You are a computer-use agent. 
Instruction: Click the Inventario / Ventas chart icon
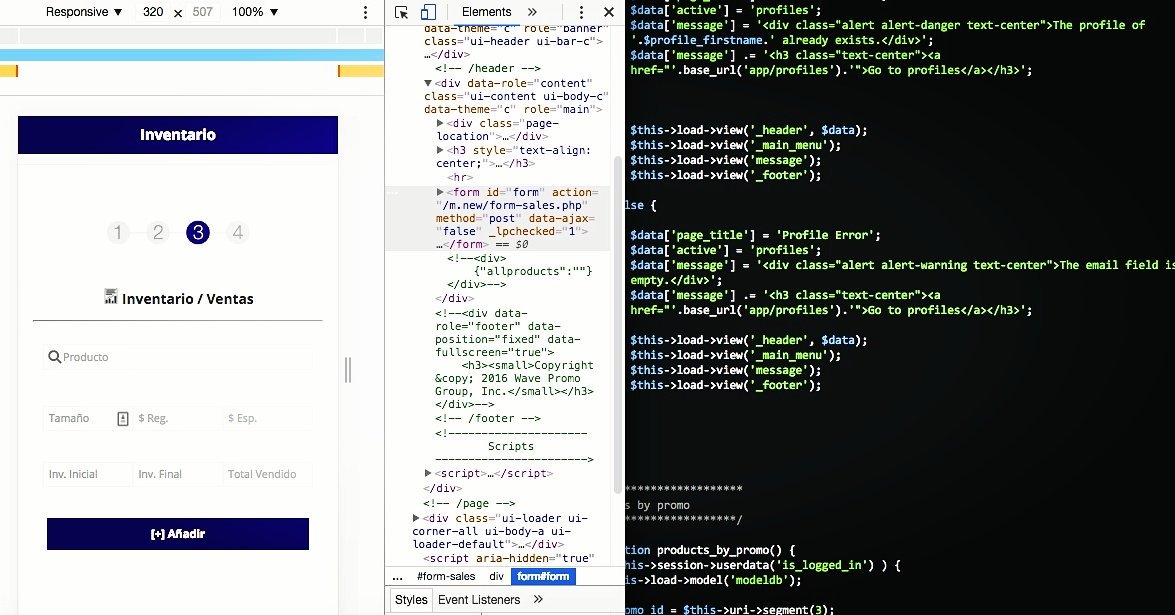111,297
